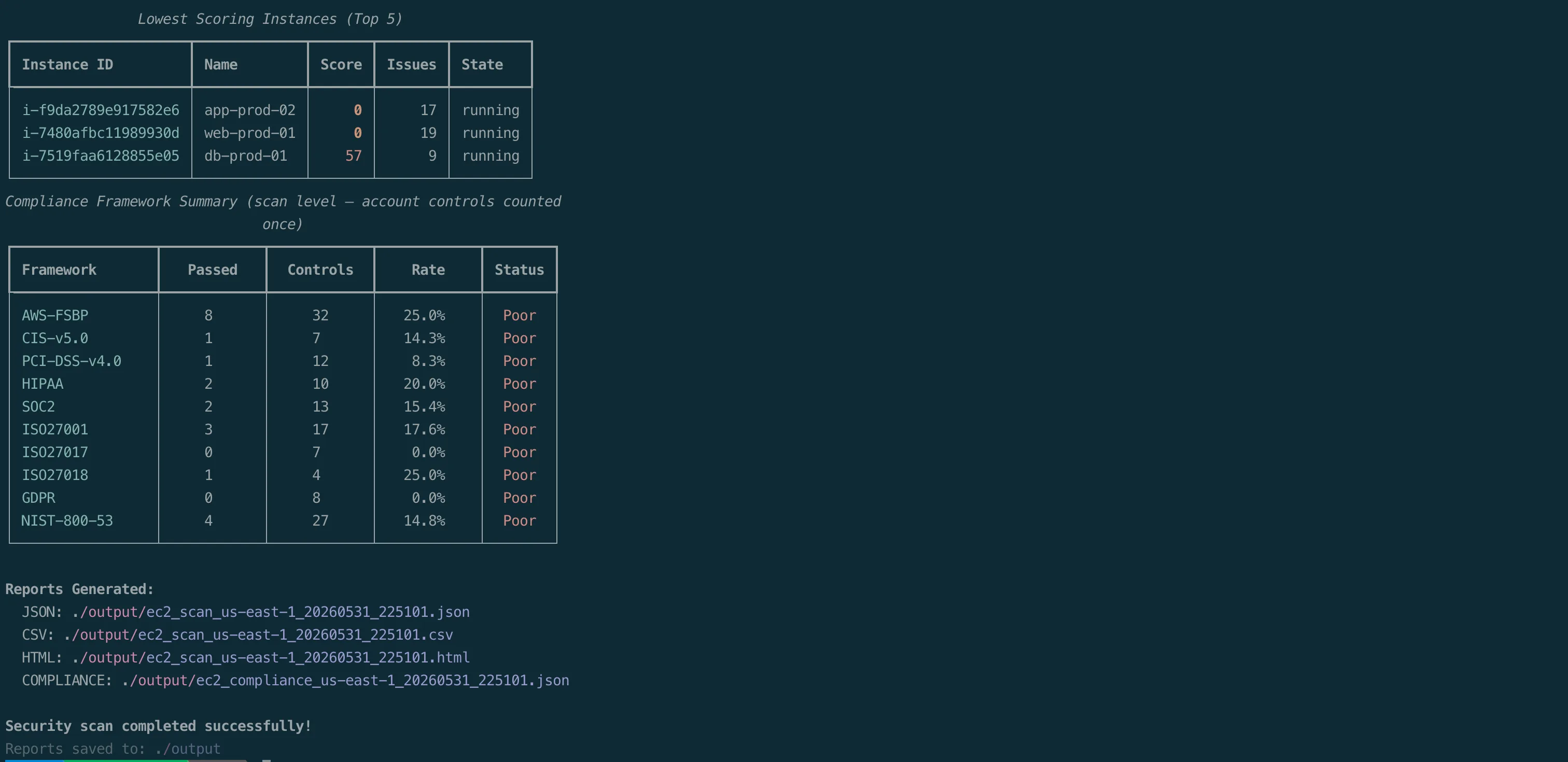Click the Reports saved to ./output line
The width and height of the screenshot is (1568, 762).
click(x=113, y=749)
